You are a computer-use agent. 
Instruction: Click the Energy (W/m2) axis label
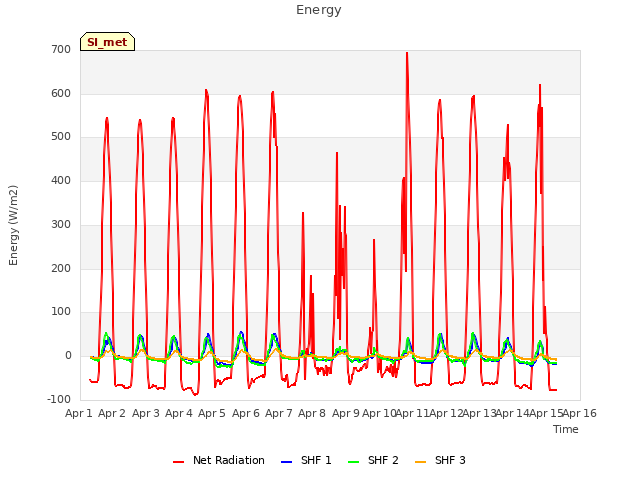tap(13, 225)
